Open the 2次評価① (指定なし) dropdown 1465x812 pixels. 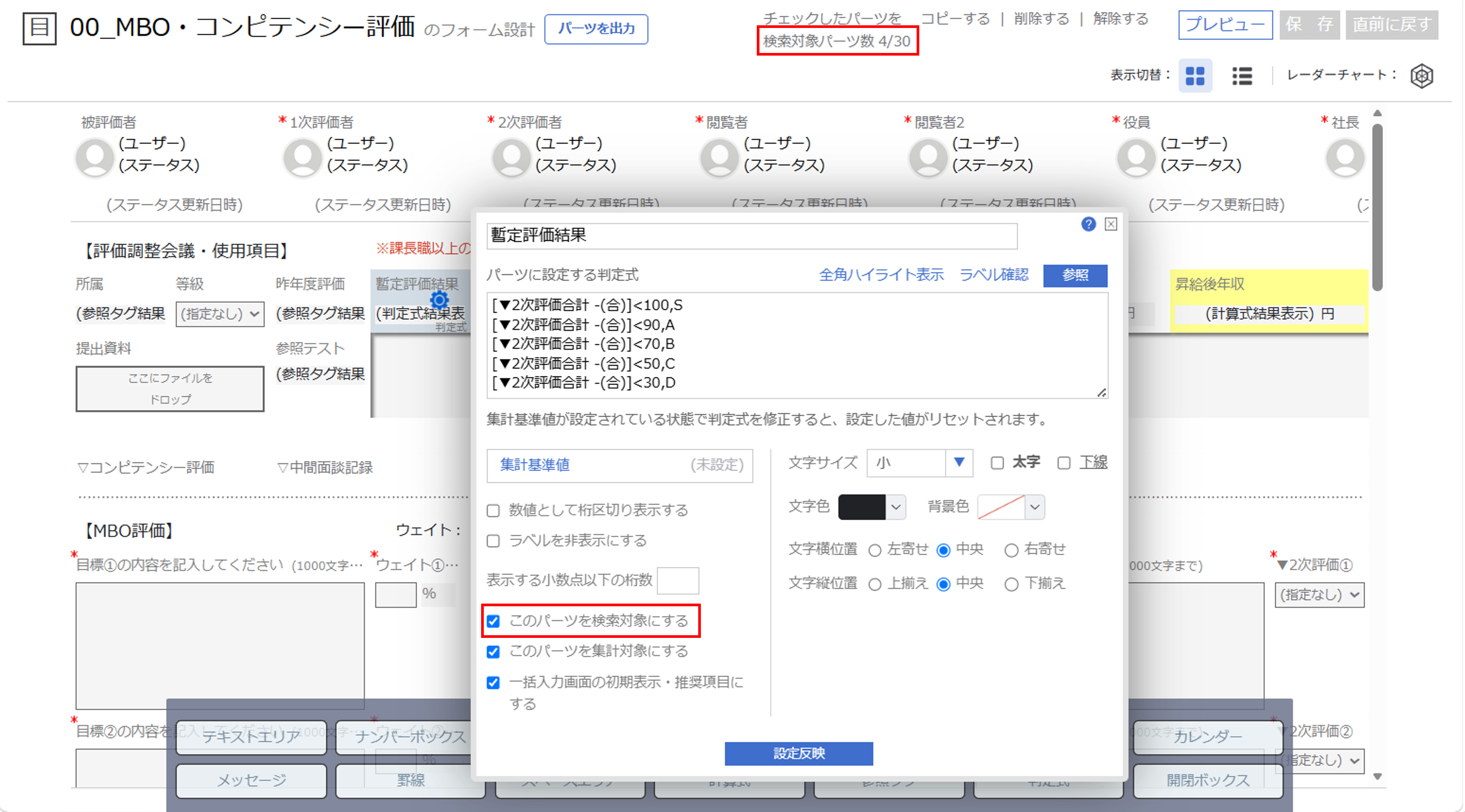1319,595
